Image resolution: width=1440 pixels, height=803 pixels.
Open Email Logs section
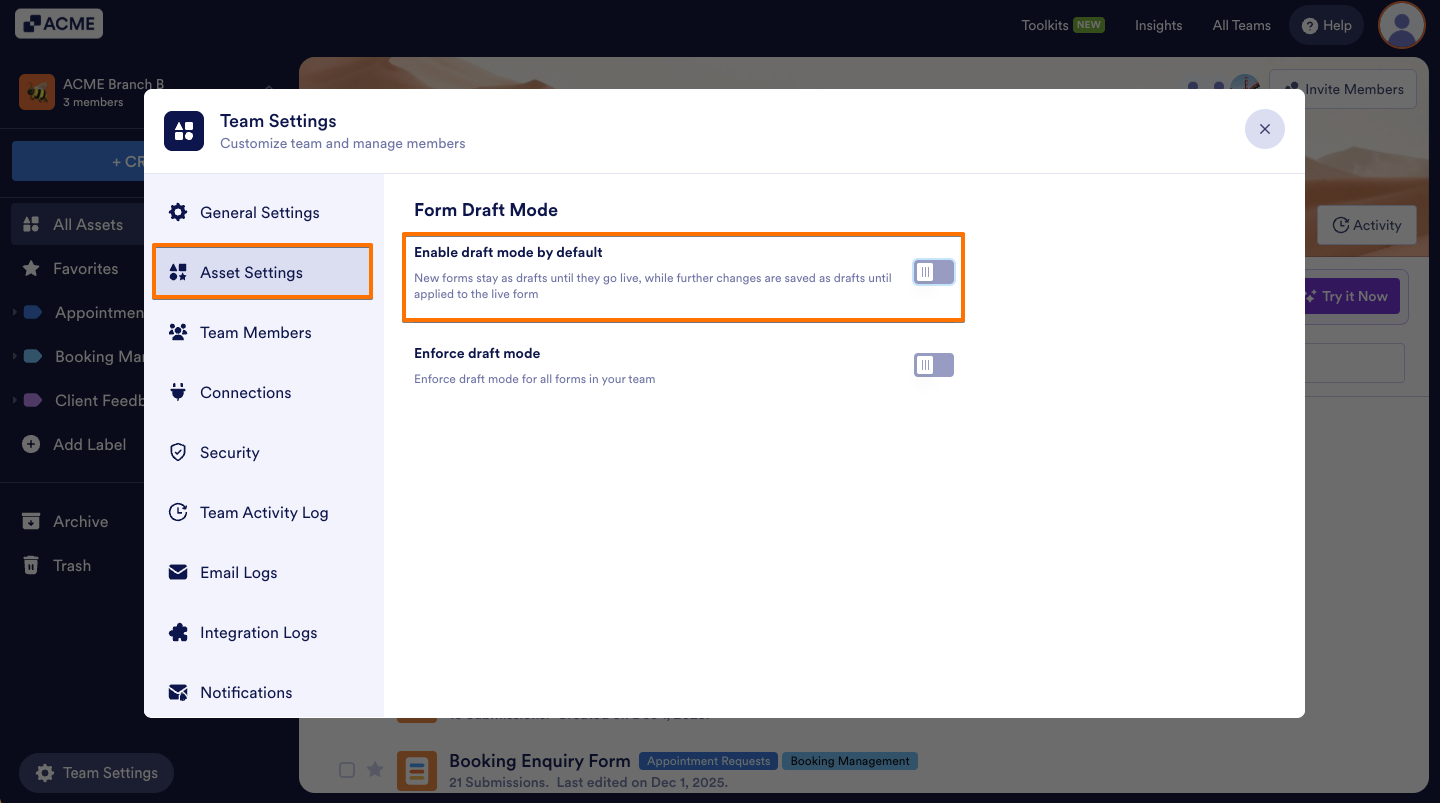[x=264, y=572]
